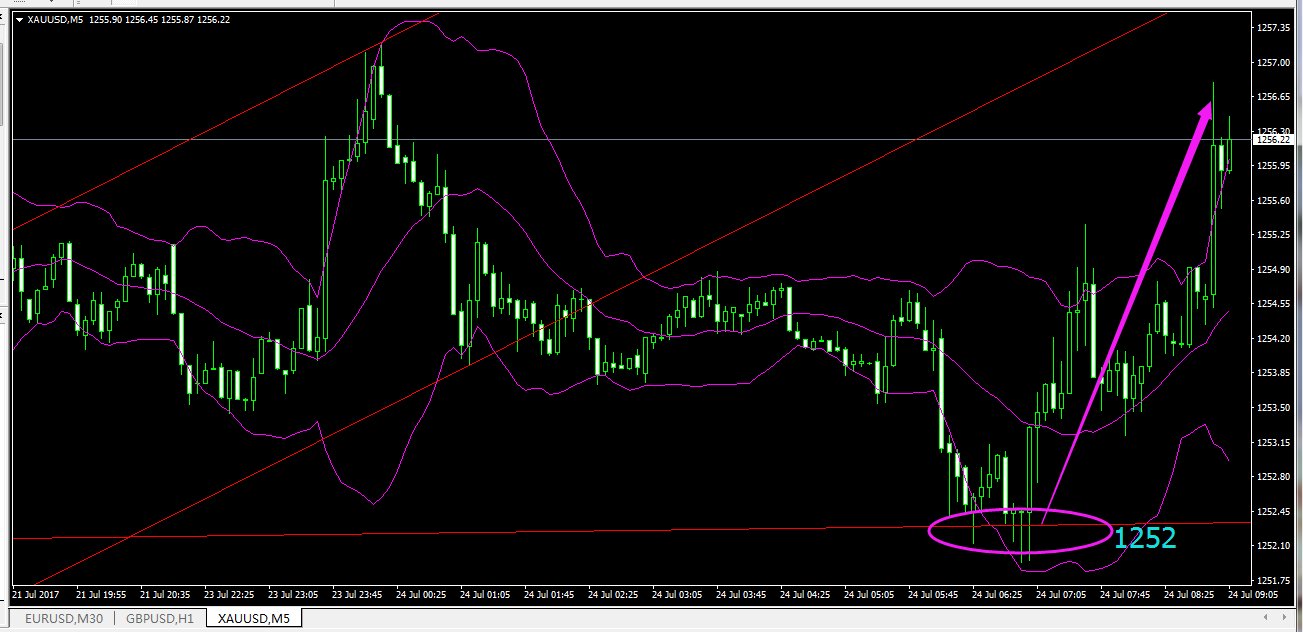The image size is (1303, 632).
Task: Click the 21 Jul 19:55 time label
Action: pos(101,594)
